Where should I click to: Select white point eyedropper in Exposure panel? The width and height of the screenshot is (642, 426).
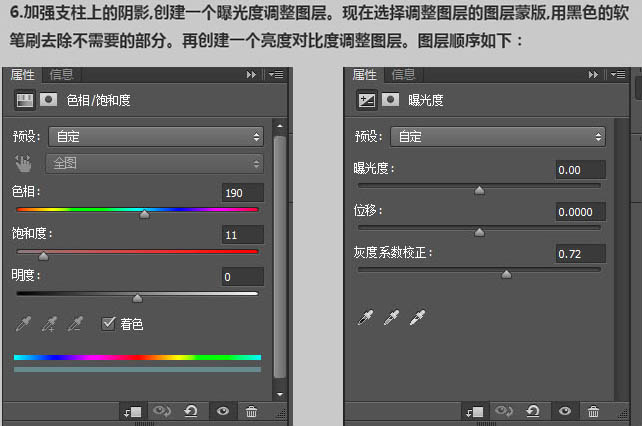pos(418,317)
